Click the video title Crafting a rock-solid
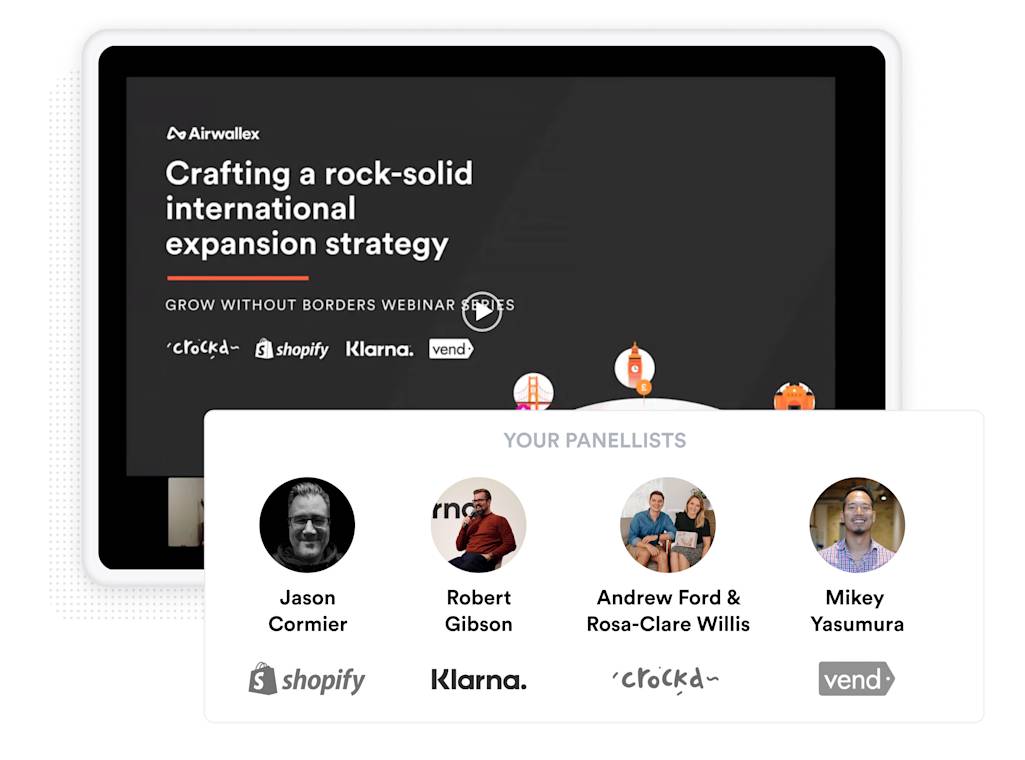The image size is (1025, 760). [x=318, y=208]
